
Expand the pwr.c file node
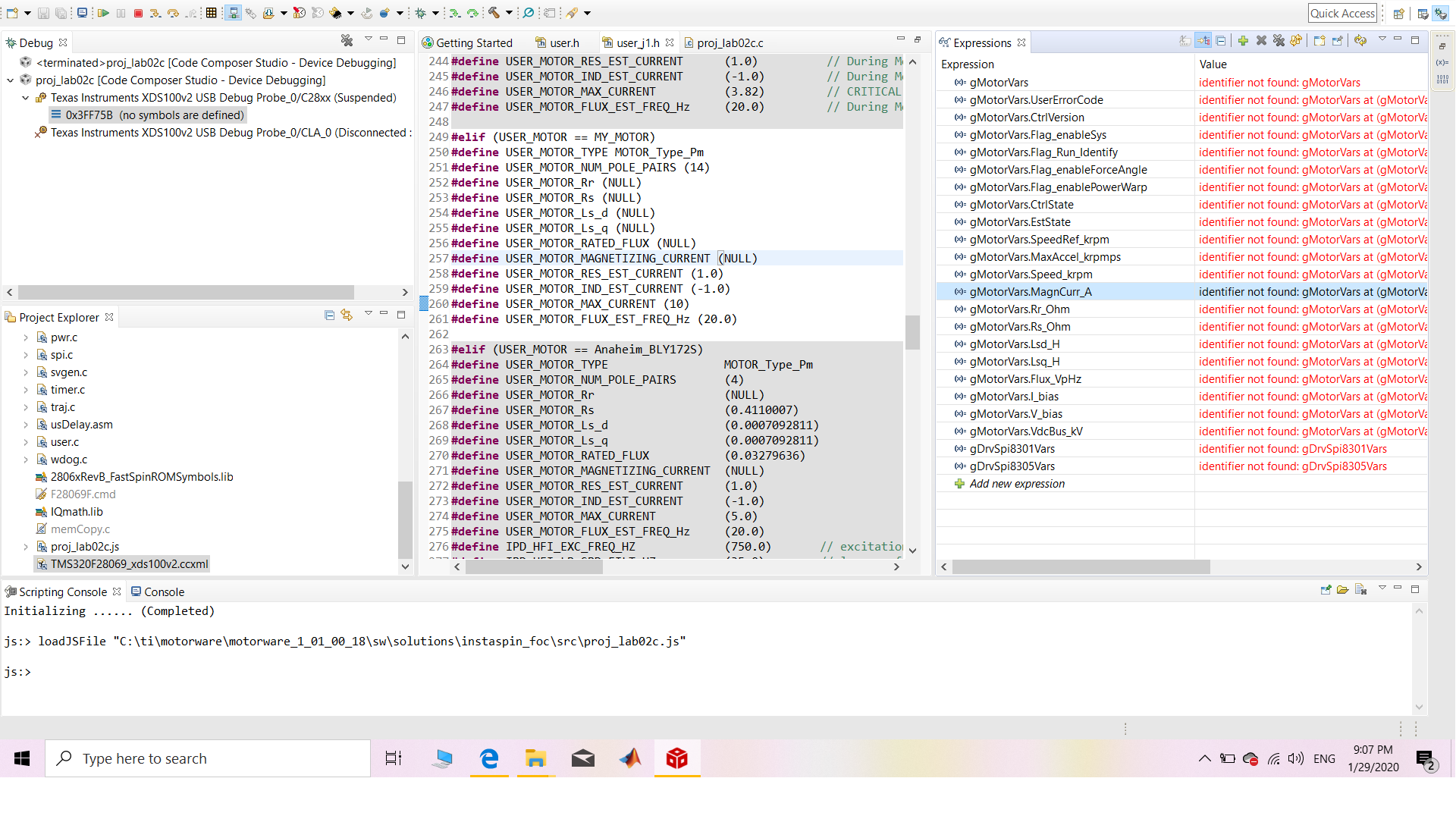click(x=25, y=337)
